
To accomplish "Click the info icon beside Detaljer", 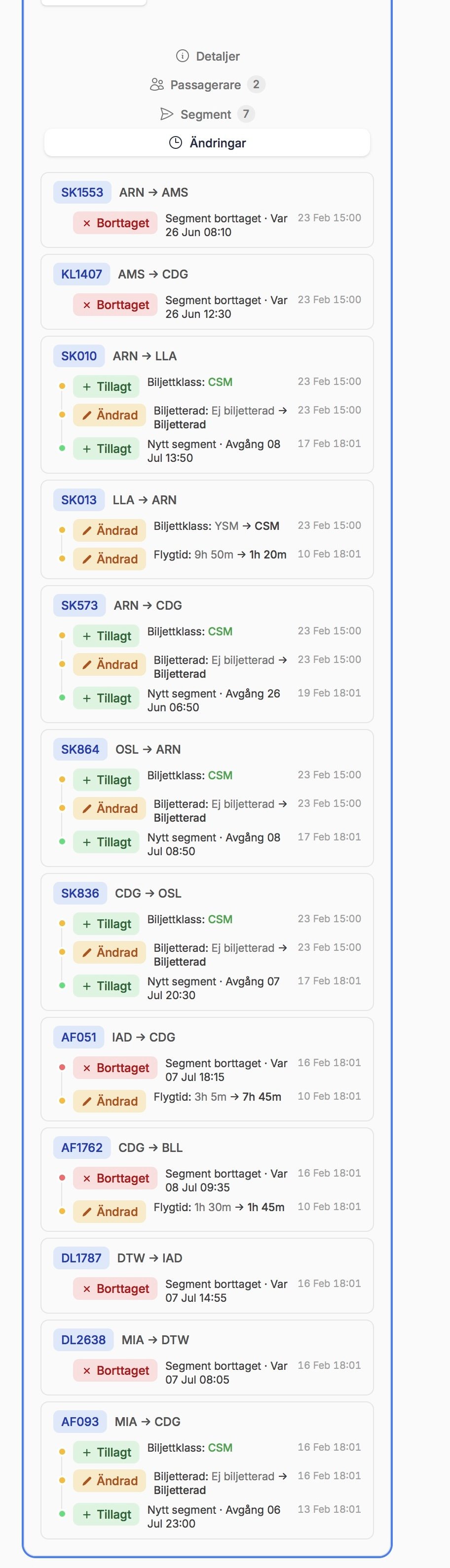I will (x=182, y=56).
